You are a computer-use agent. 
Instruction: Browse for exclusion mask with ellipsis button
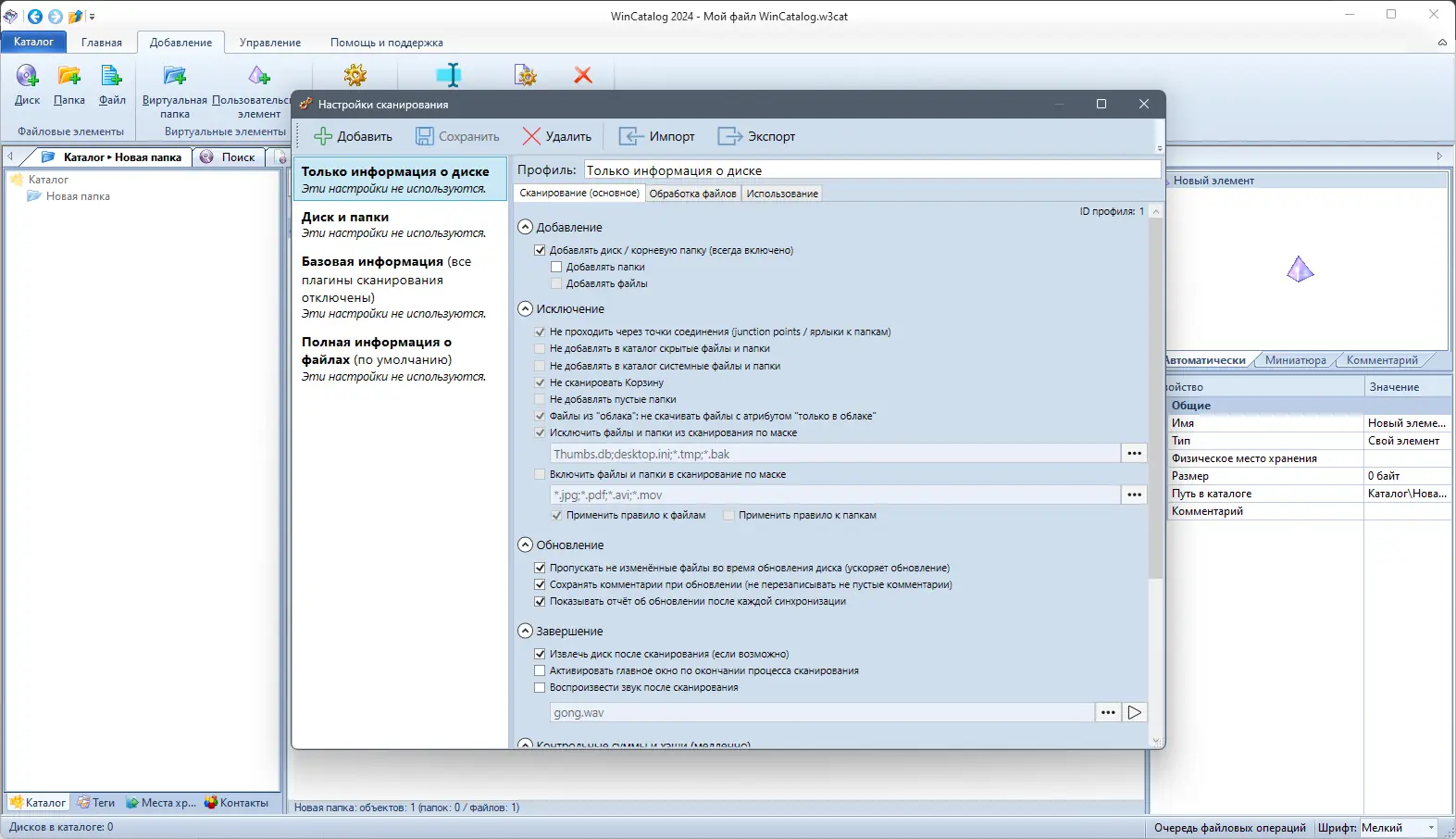coord(1135,454)
